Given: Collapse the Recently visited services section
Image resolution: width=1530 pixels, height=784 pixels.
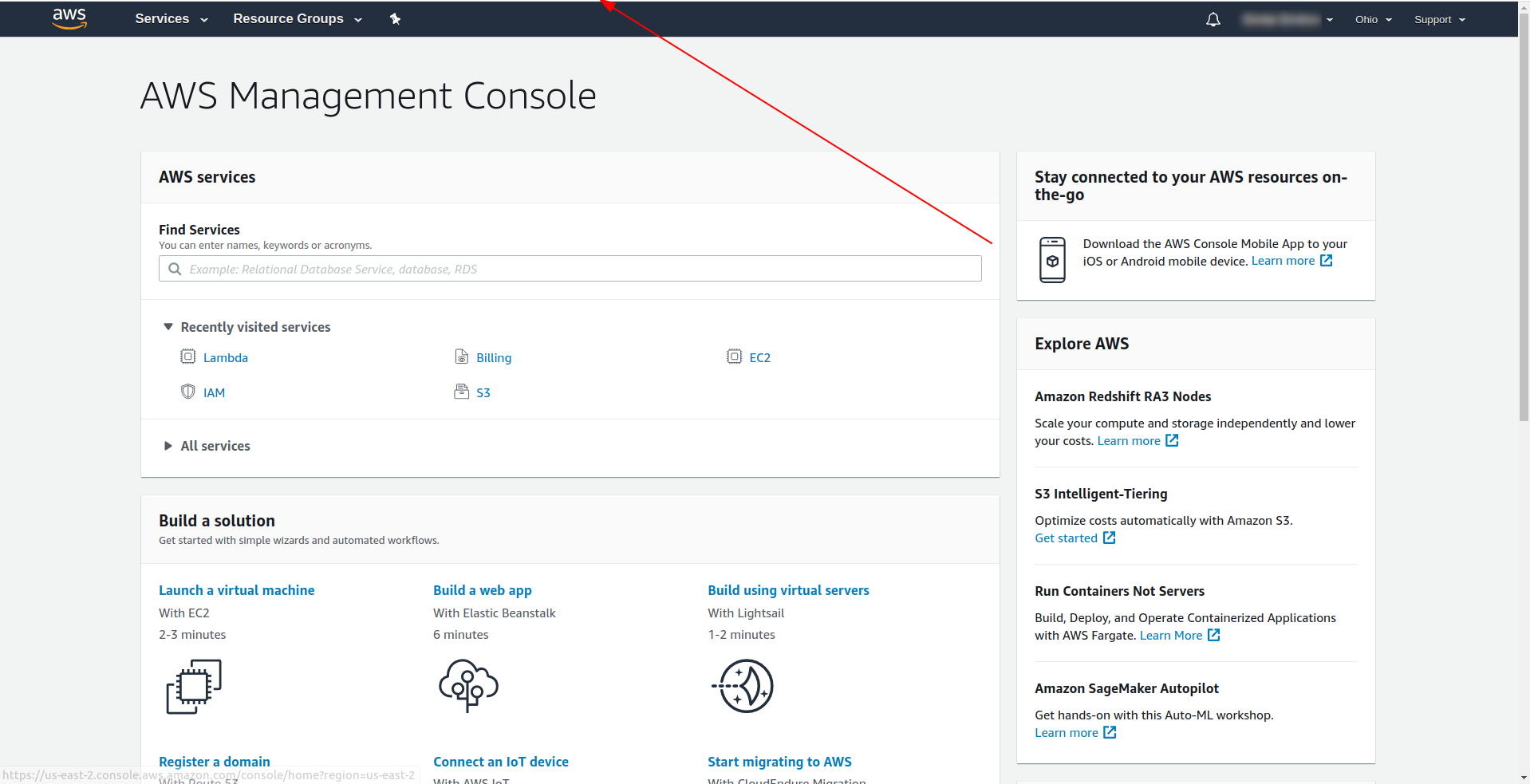Looking at the screenshot, I should tap(168, 327).
